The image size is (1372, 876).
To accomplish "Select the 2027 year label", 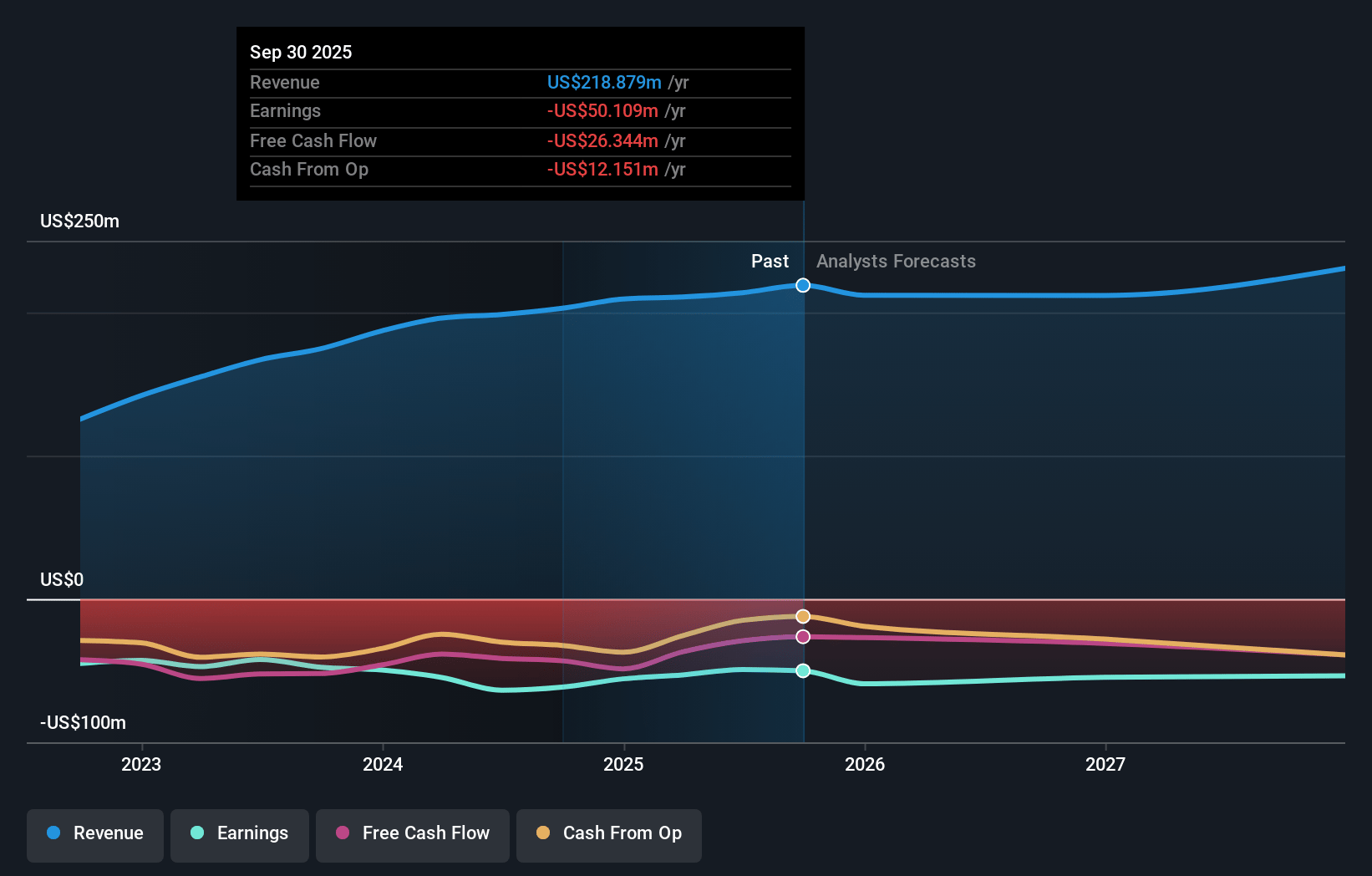I will (x=1105, y=764).
